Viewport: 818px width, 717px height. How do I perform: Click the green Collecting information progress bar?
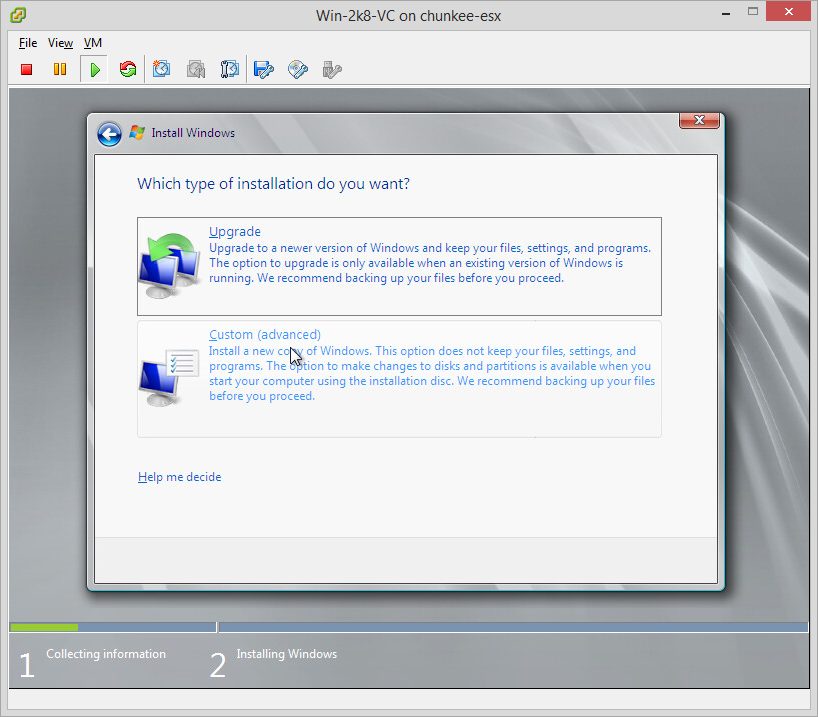point(44,627)
